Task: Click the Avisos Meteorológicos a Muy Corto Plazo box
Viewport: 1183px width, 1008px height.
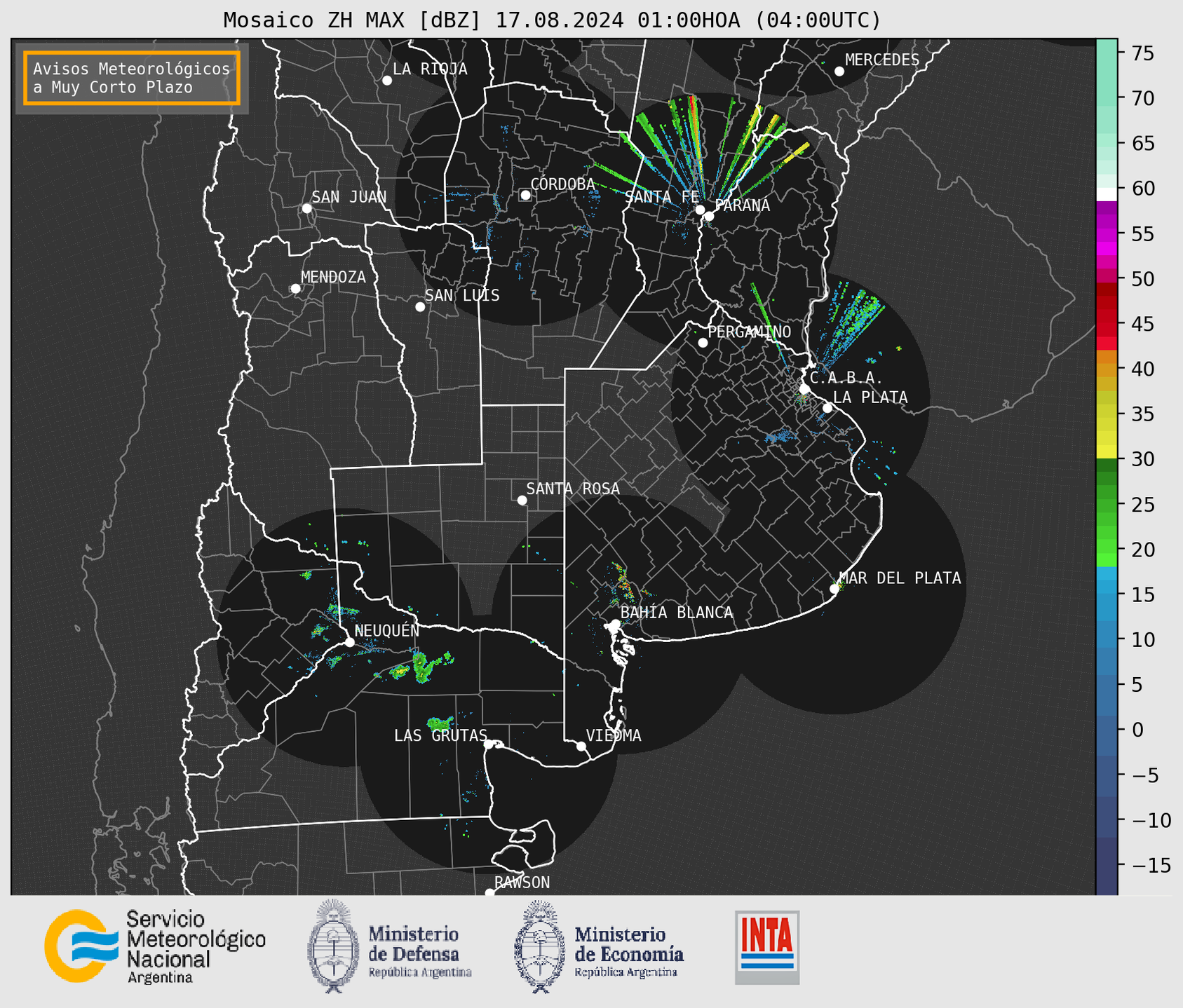Action: (x=132, y=78)
